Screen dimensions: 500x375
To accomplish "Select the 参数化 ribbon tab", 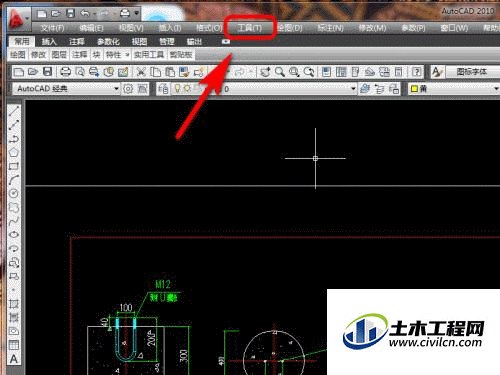I will (x=108, y=41).
